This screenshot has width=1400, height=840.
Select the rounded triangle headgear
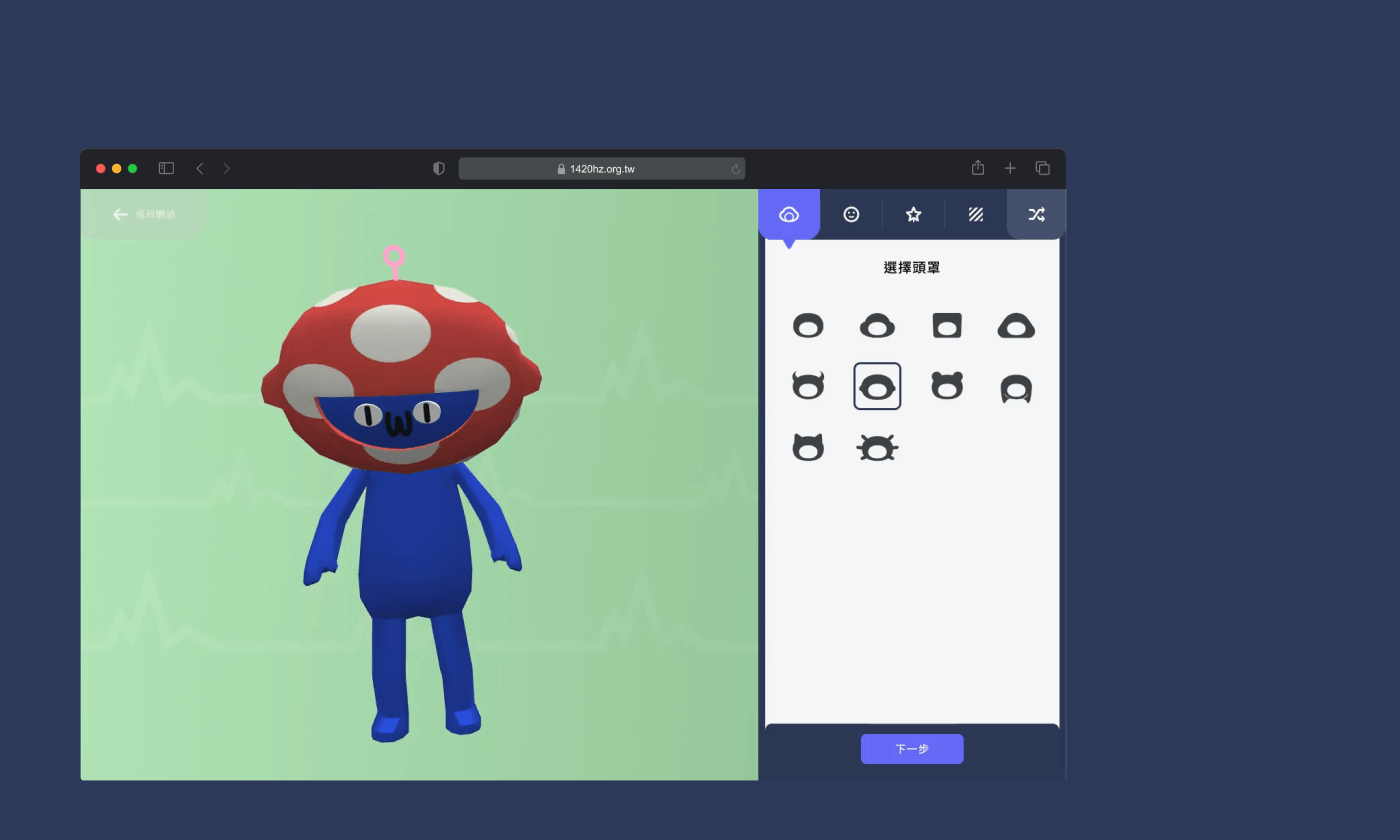(x=1016, y=325)
